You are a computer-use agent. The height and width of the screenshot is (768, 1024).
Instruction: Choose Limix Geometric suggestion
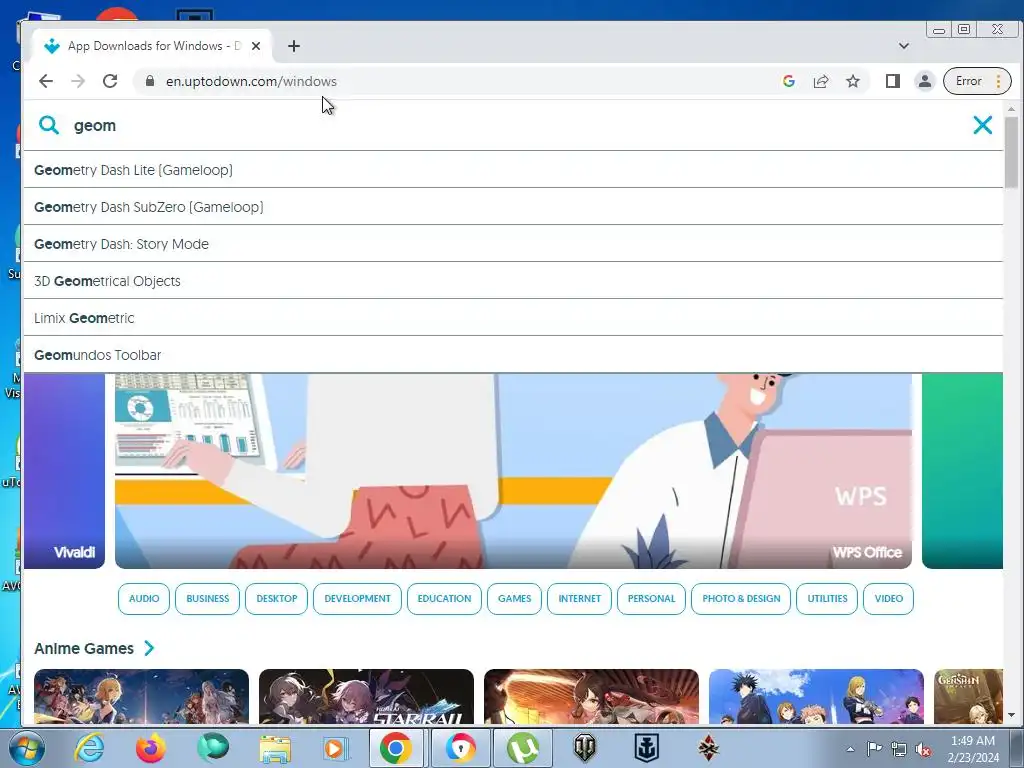(513, 318)
